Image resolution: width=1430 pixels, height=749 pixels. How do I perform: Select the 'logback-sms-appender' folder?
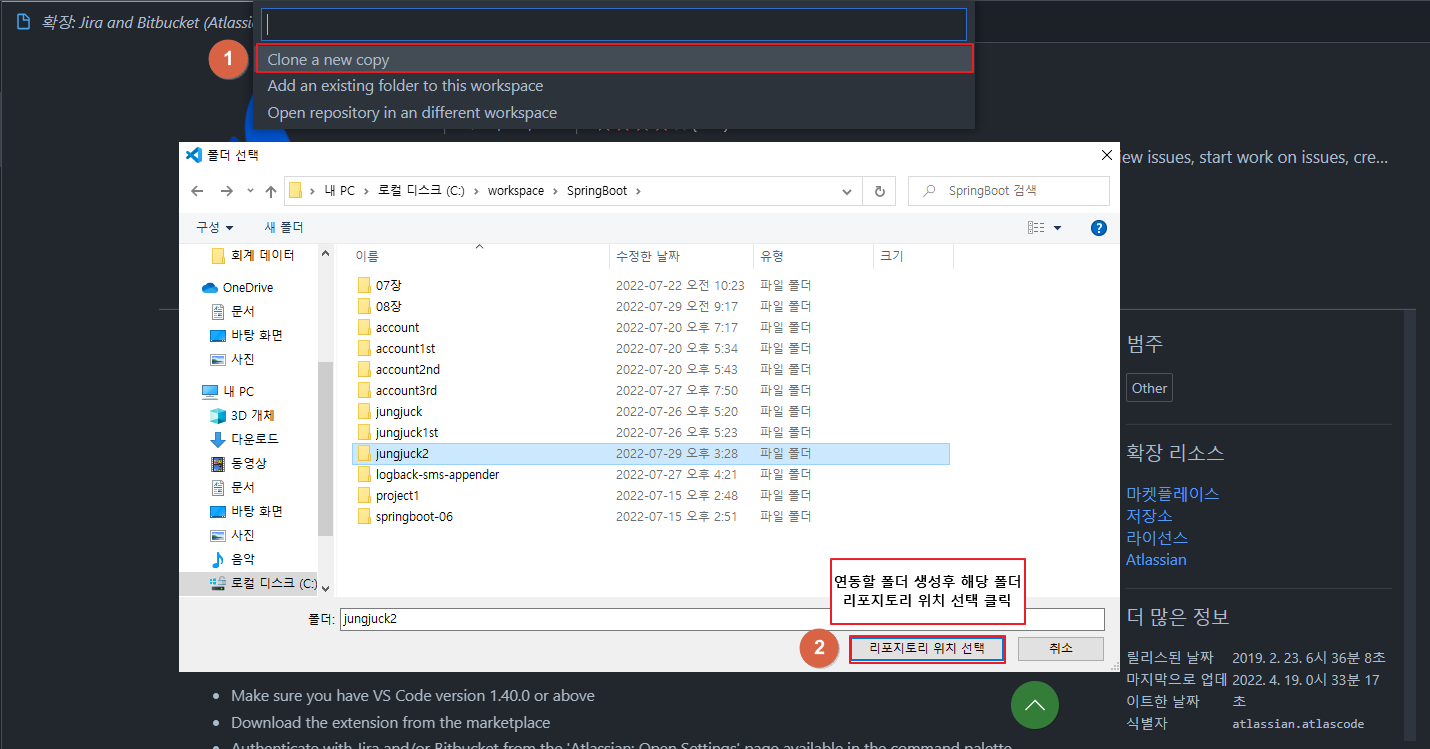pyautogui.click(x=437, y=474)
